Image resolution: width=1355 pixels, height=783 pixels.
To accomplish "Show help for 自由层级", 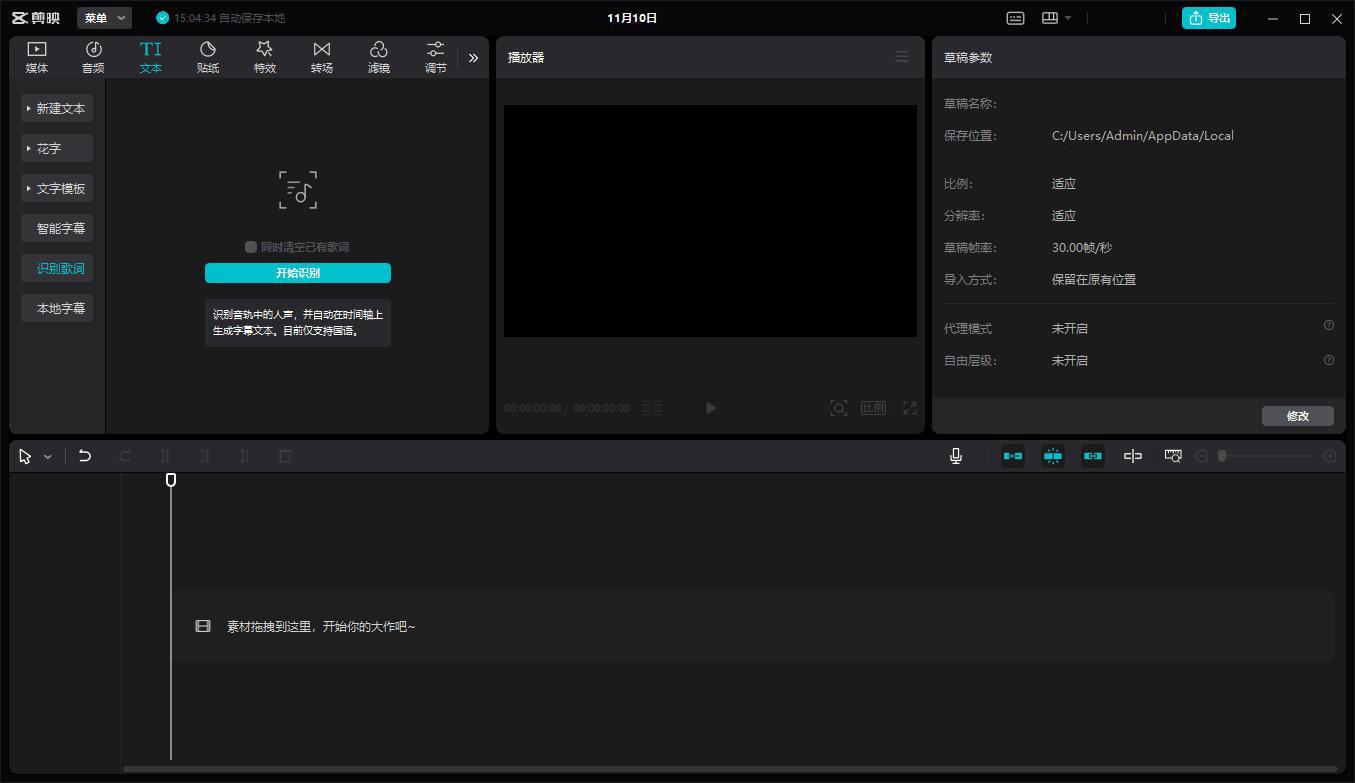I will coord(1329,360).
